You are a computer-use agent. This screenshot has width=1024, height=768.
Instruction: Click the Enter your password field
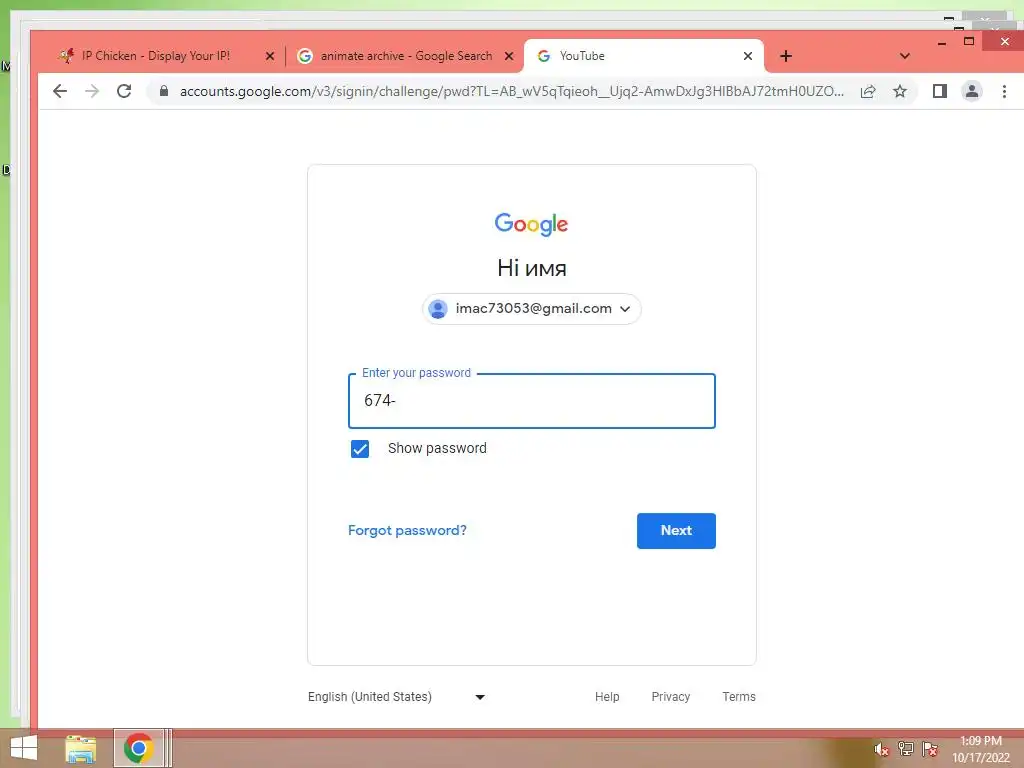pyautogui.click(x=532, y=401)
